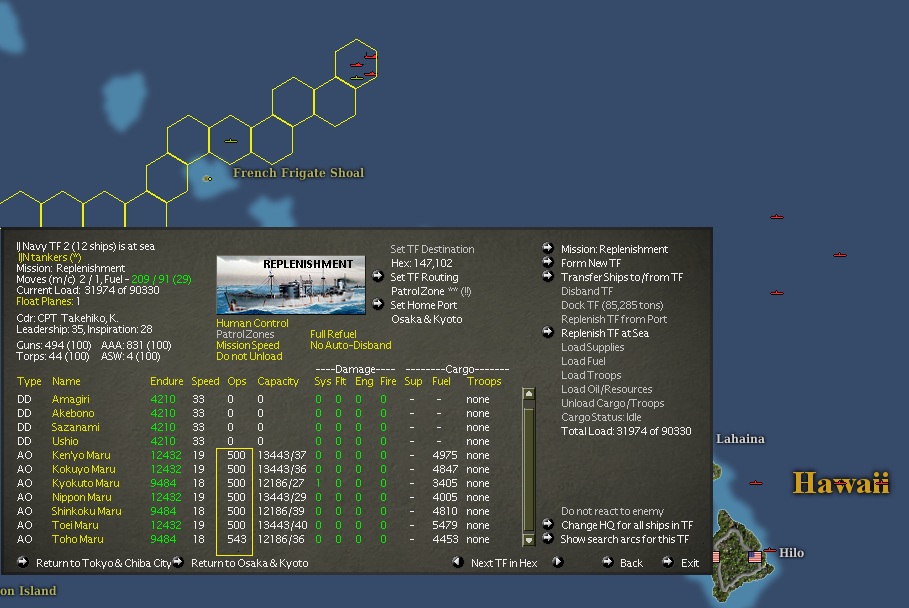Sort ships by Speed column header
The height and width of the screenshot is (608, 909).
click(x=205, y=381)
